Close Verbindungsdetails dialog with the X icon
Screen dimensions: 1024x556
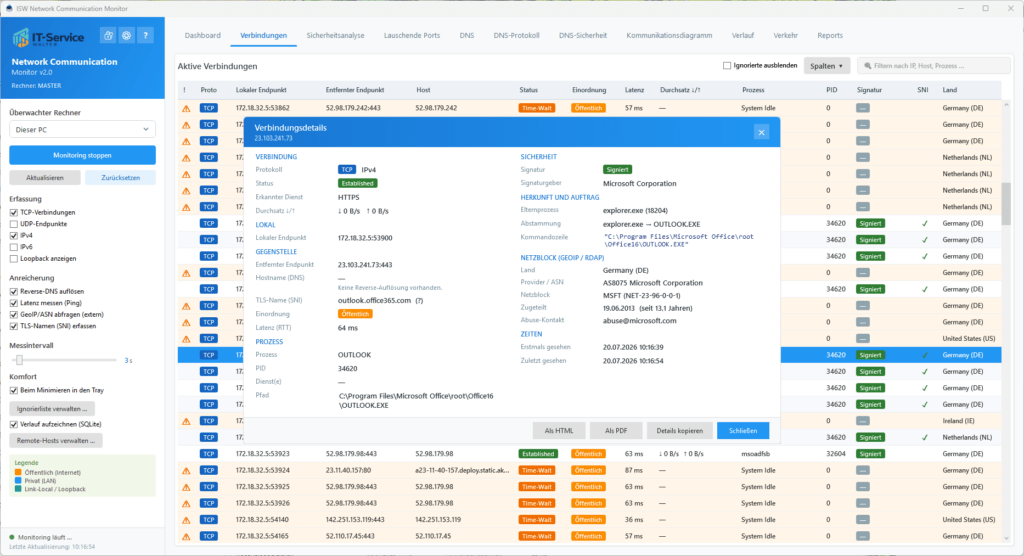click(x=761, y=133)
